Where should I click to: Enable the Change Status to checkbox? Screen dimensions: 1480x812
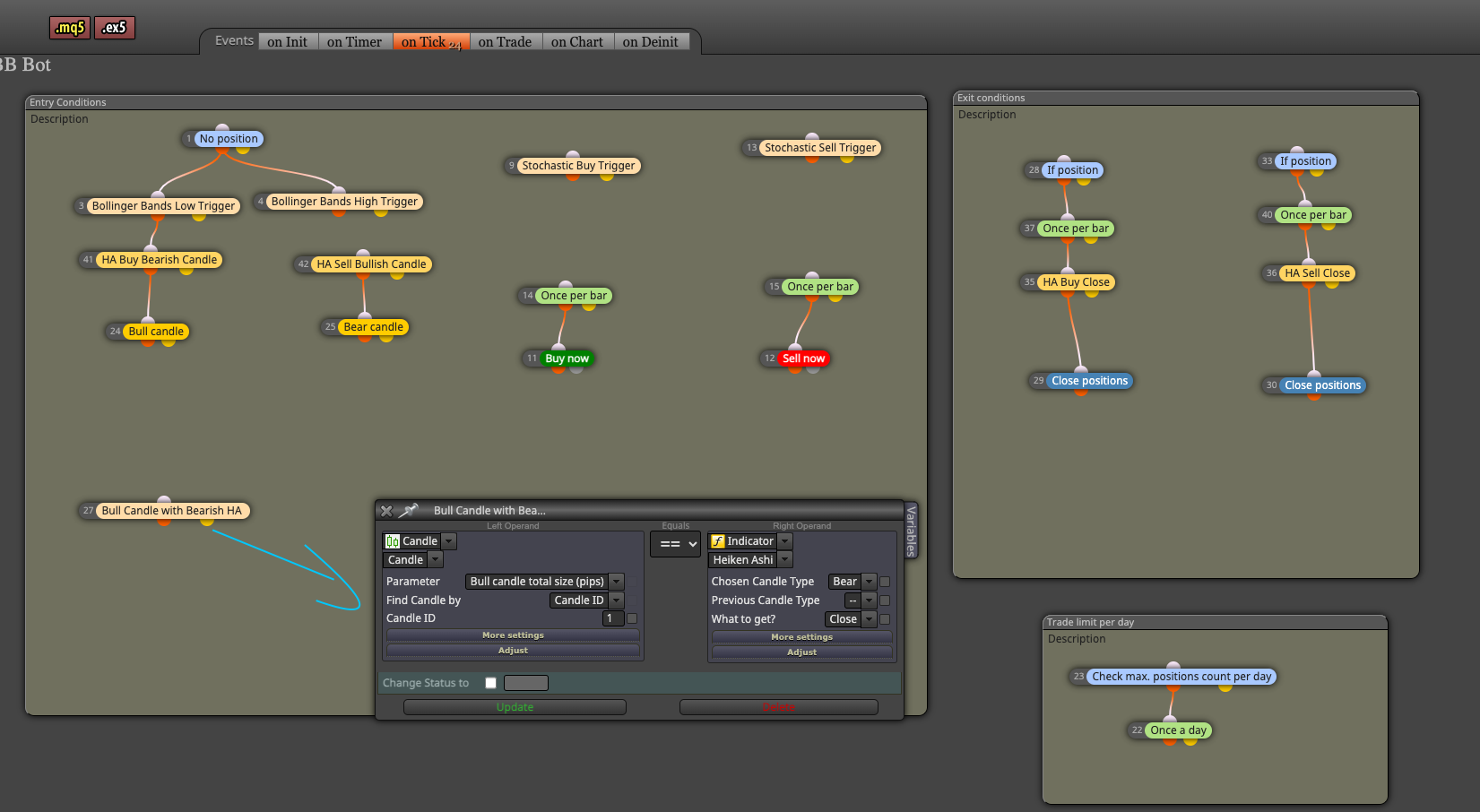[490, 683]
